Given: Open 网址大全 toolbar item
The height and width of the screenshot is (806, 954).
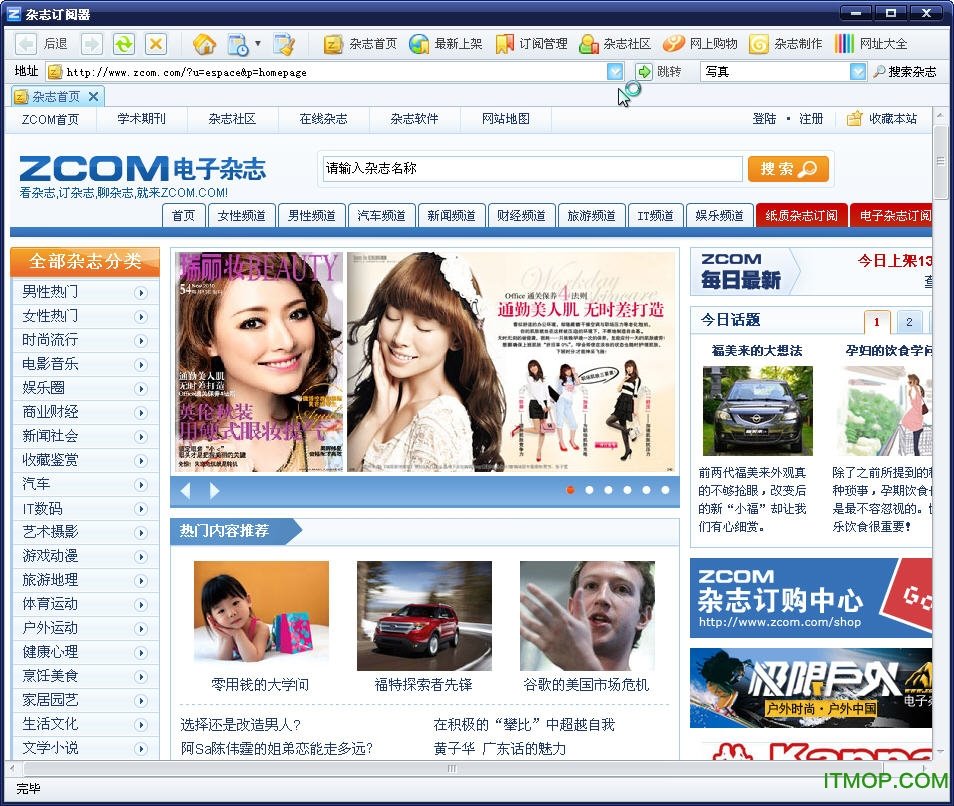Looking at the screenshot, I should click(870, 44).
